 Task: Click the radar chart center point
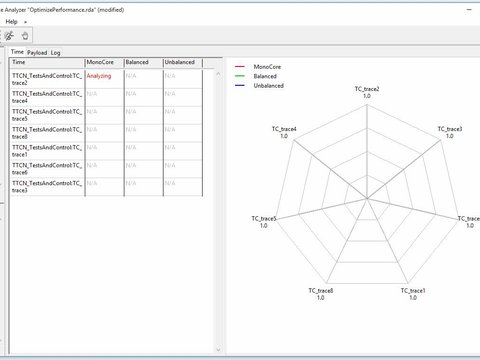367,198
